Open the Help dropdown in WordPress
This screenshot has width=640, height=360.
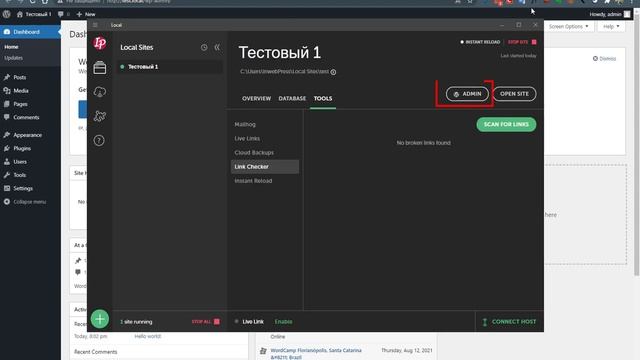pyautogui.click(x=611, y=27)
